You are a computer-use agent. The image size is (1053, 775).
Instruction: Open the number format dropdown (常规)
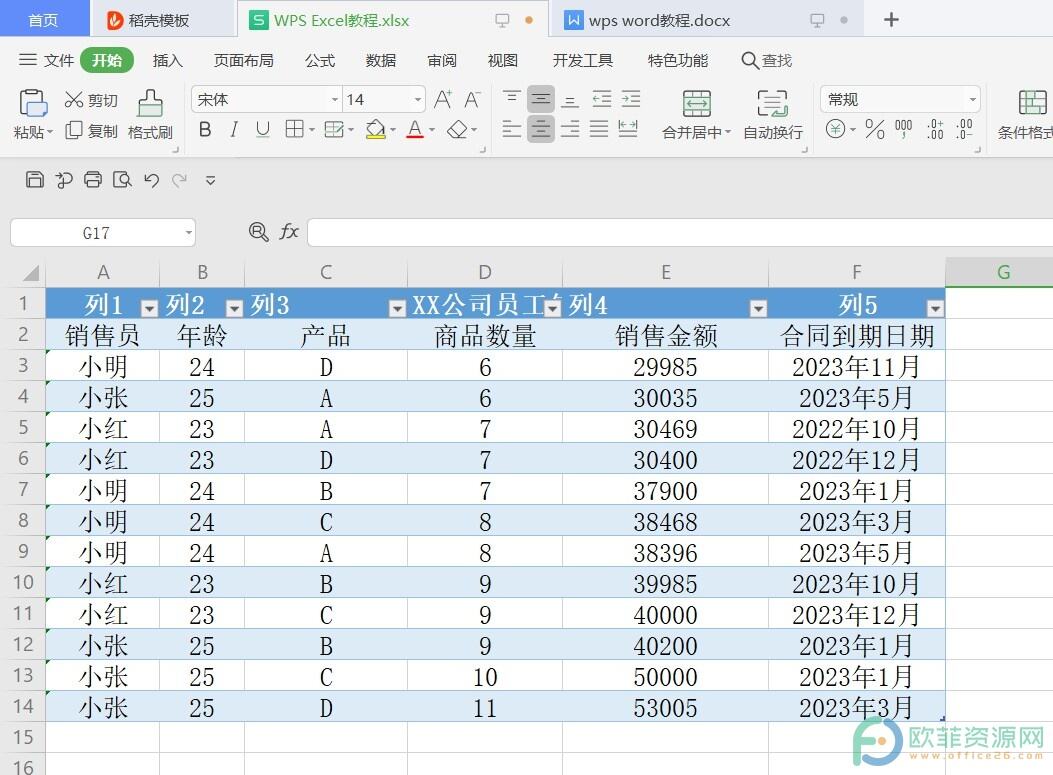pyautogui.click(x=972, y=99)
